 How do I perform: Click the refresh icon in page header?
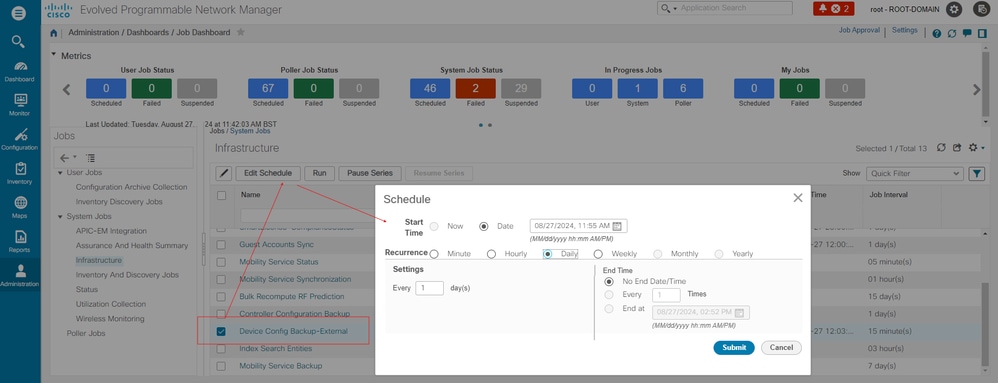pyautogui.click(x=952, y=33)
